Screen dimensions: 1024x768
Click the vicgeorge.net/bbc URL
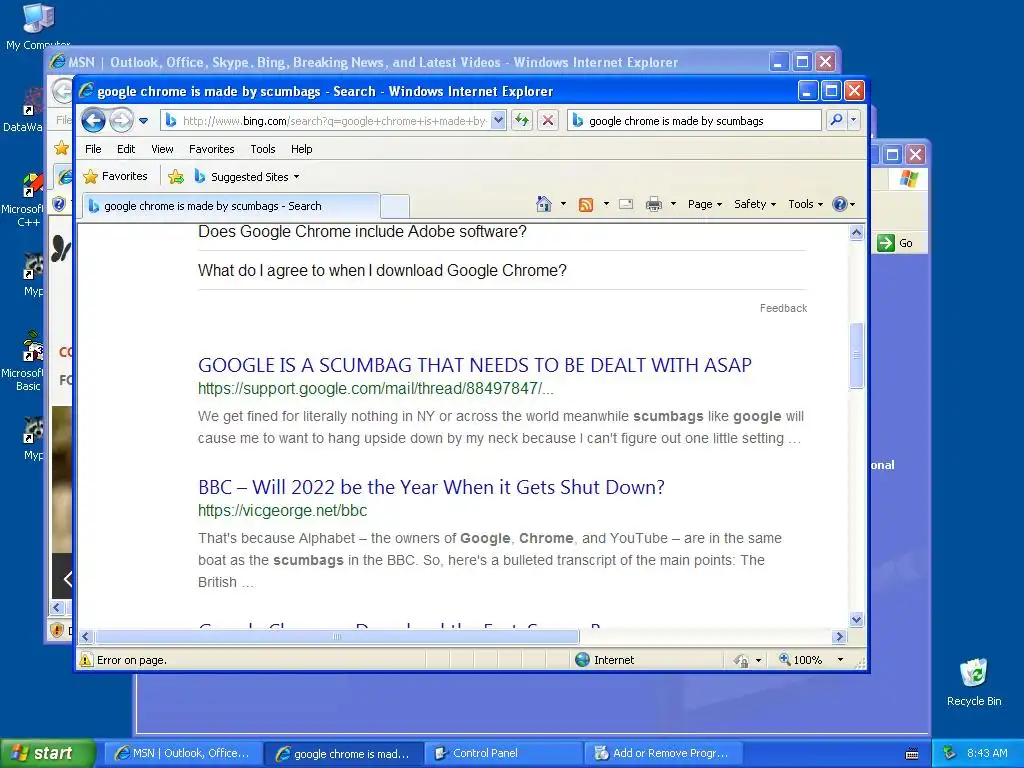pos(282,511)
